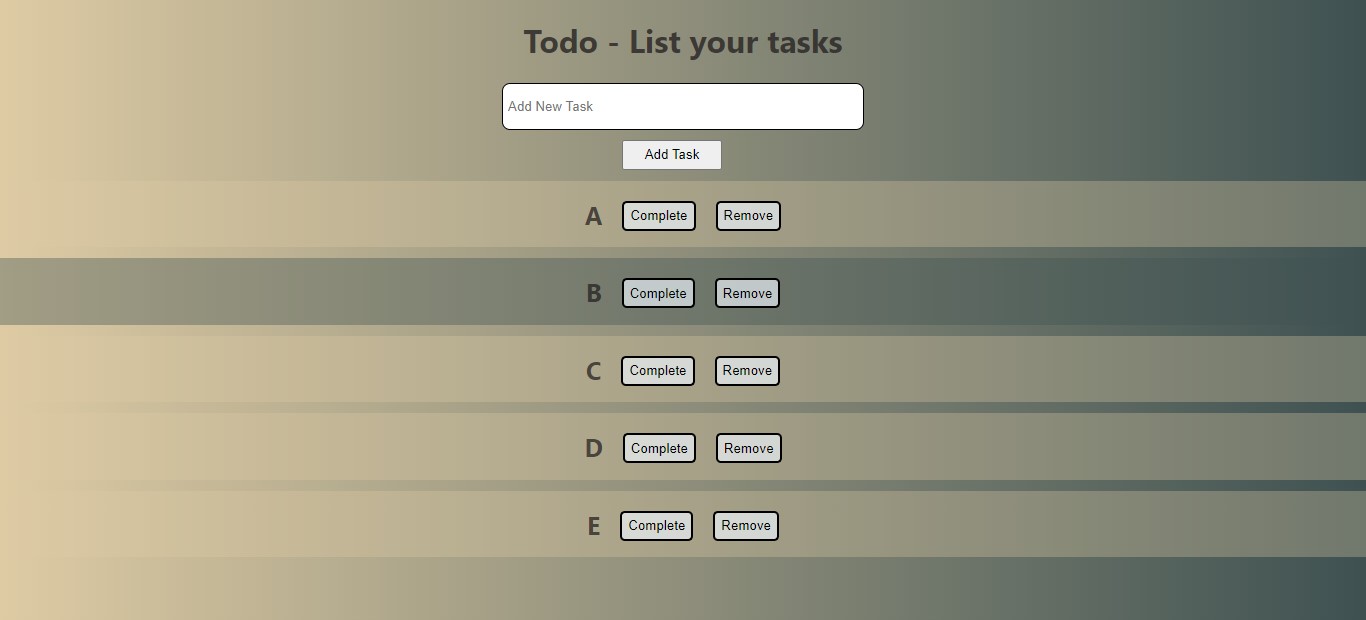This screenshot has width=1366, height=620.
Task: Select the label of task B
Action: [594, 293]
